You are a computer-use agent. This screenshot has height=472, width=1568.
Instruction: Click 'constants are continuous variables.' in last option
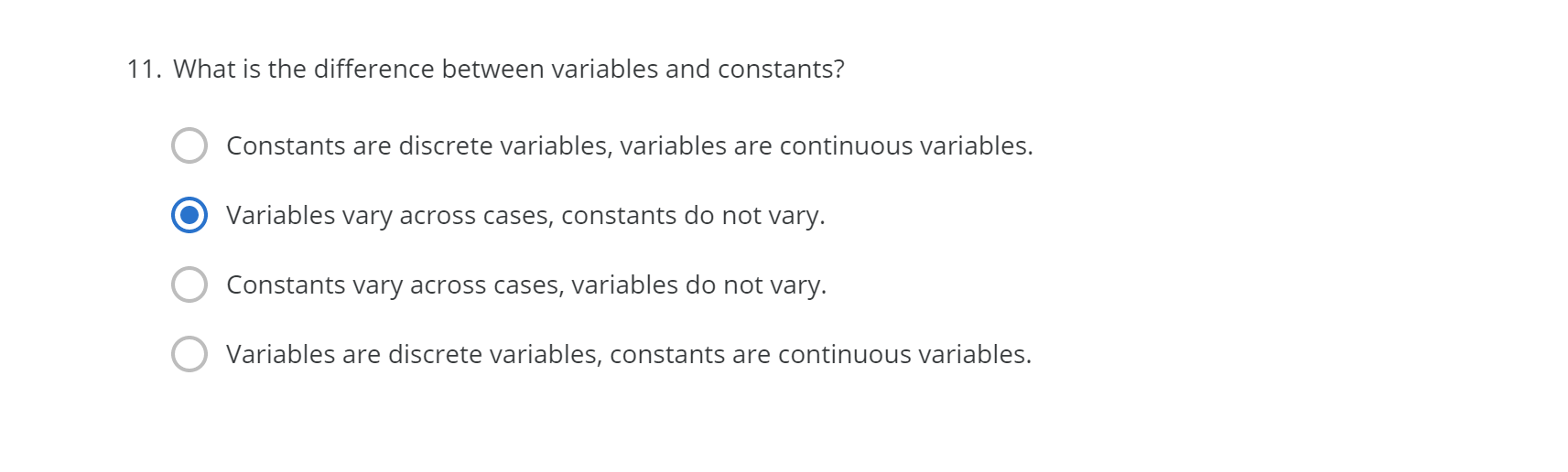click(821, 355)
